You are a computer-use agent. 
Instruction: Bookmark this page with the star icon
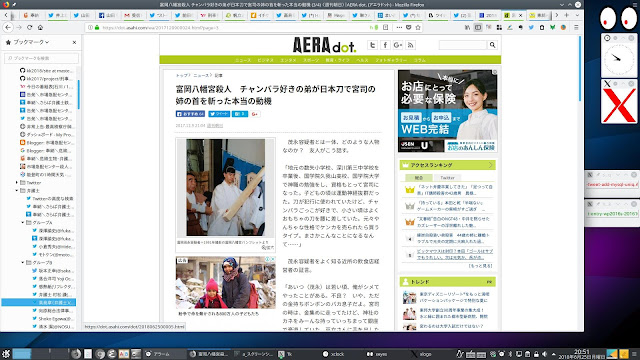pos(418,27)
